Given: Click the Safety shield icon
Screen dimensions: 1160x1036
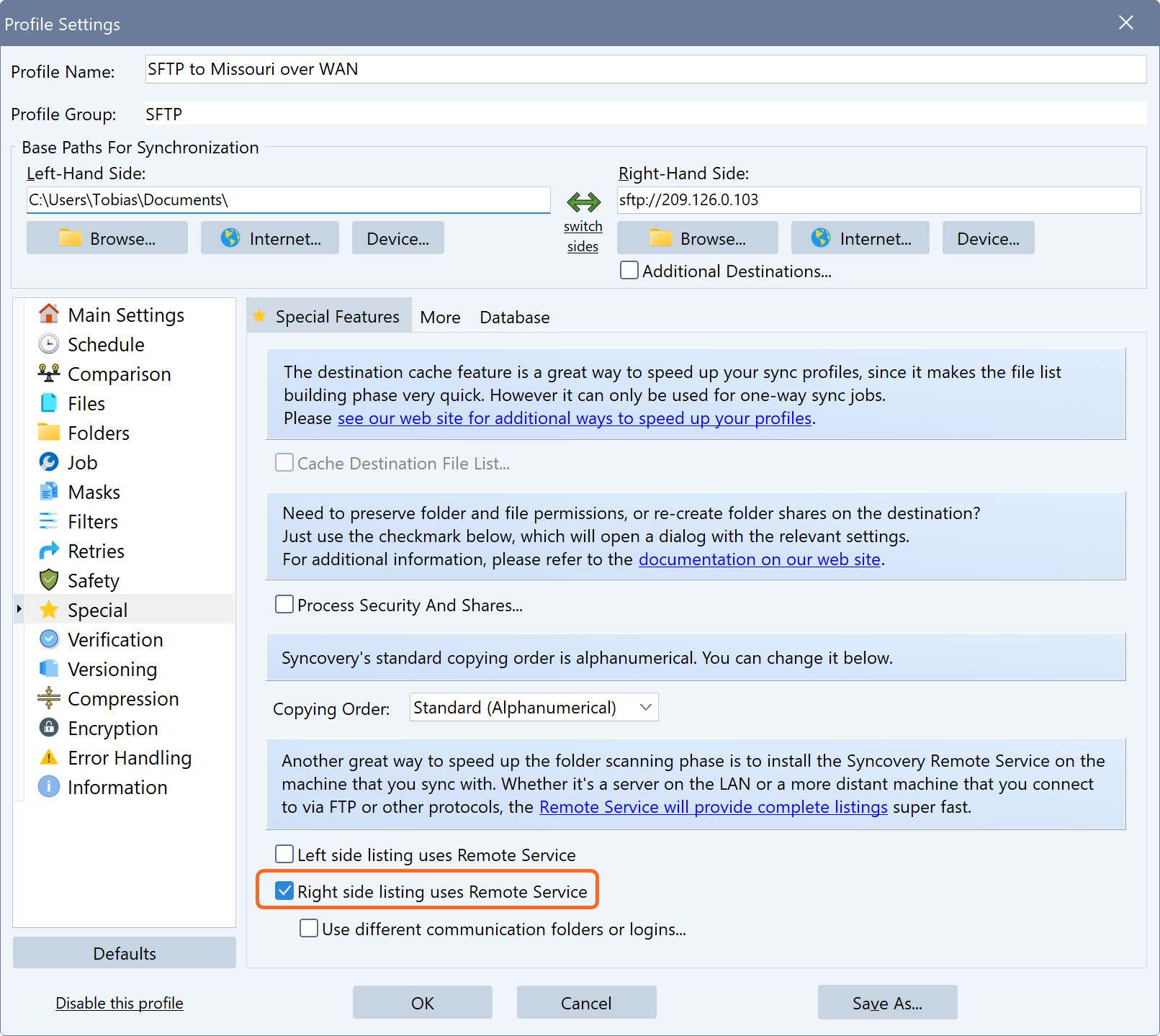Looking at the screenshot, I should point(48,580).
